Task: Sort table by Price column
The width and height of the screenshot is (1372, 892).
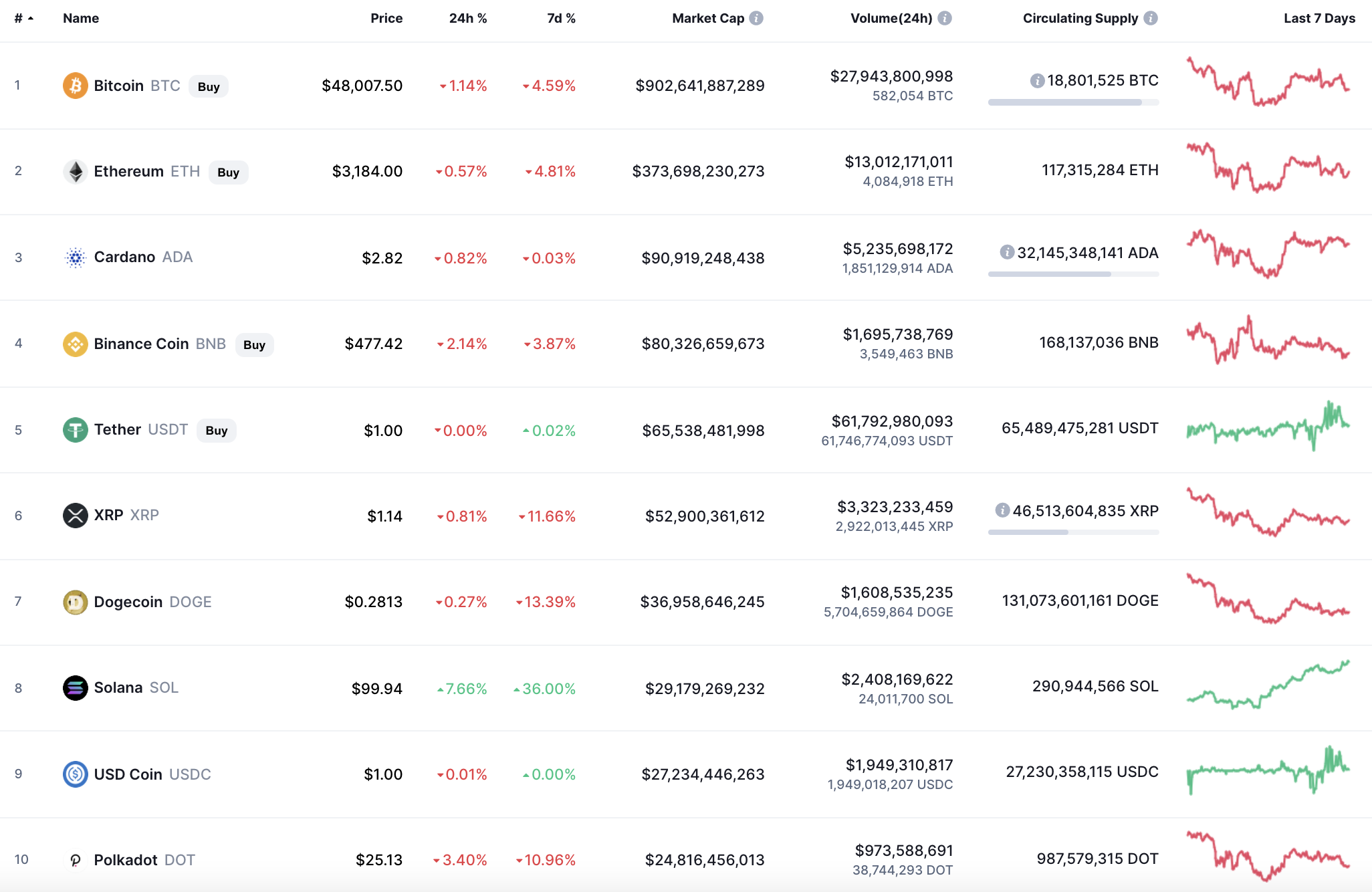Action: (x=386, y=18)
